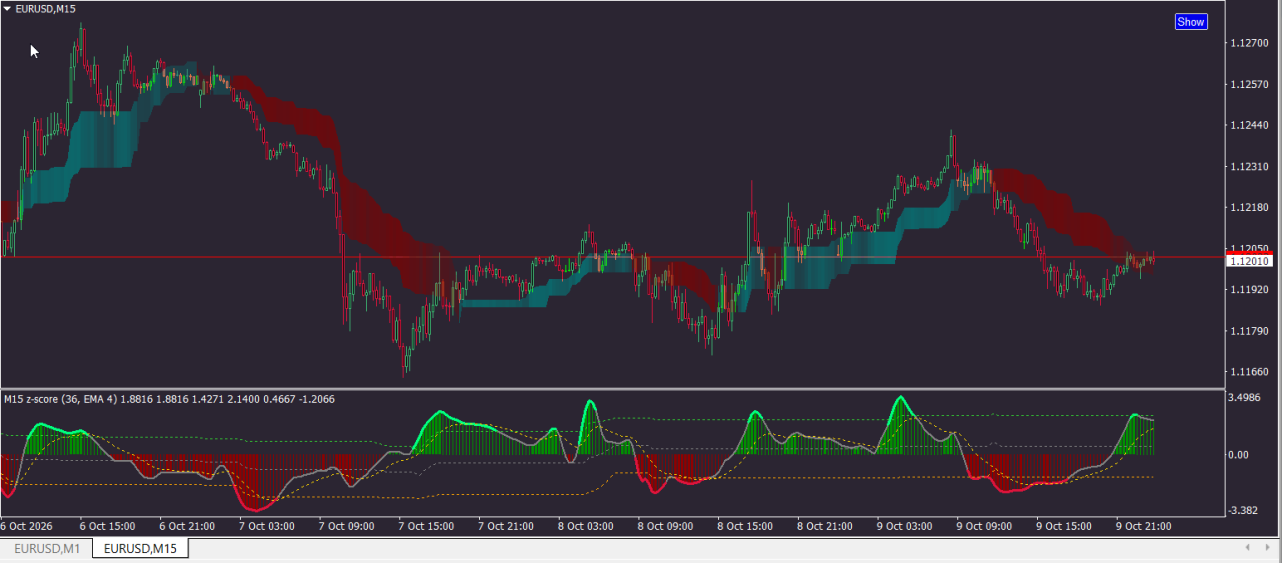Viewport: 1282px width, 563px height.
Task: Click the 1.12570 price axis label
Action: coord(1250,84)
